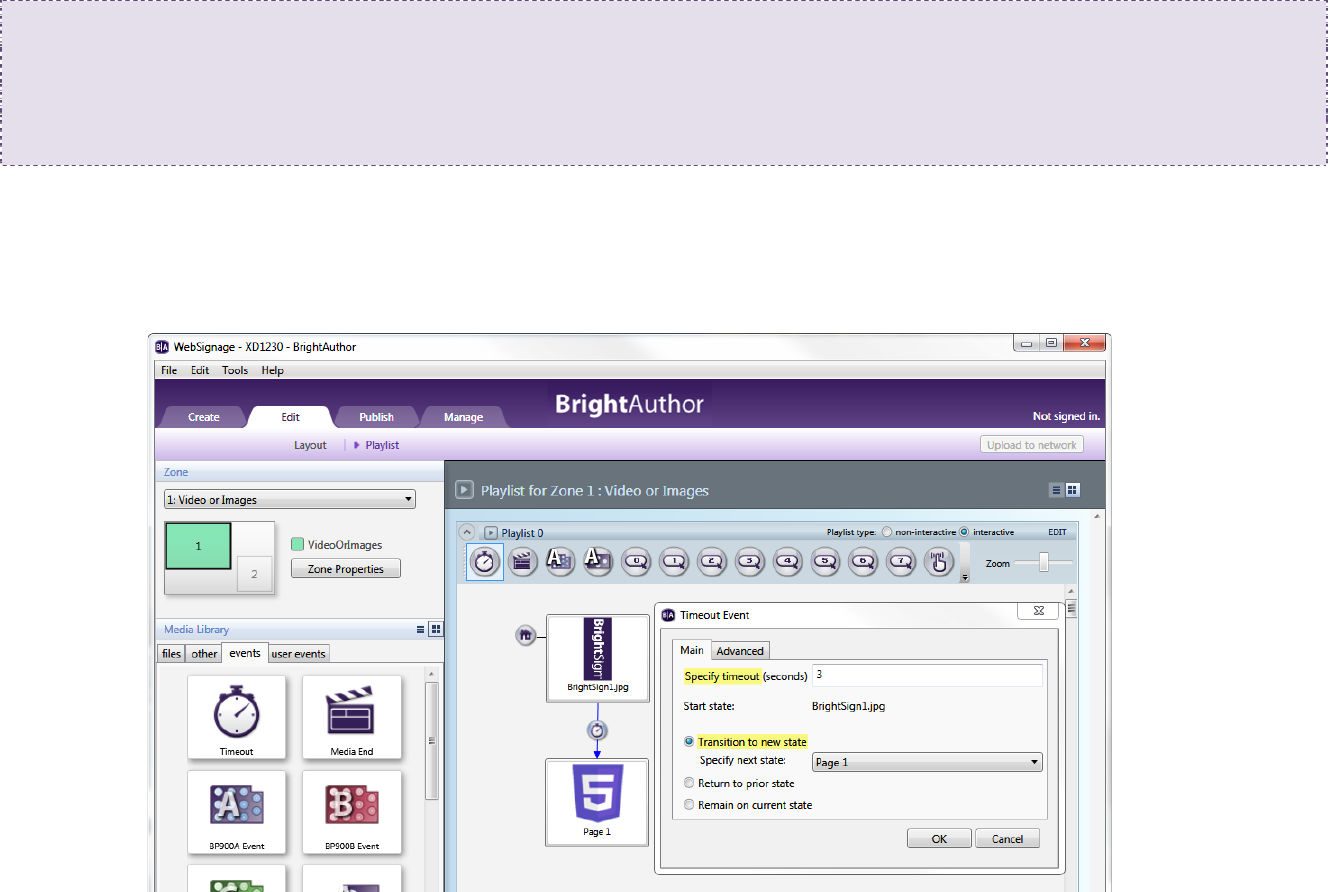Pick the number 0 event icon in the toolbar
This screenshot has height=892, width=1328.
(x=636, y=562)
